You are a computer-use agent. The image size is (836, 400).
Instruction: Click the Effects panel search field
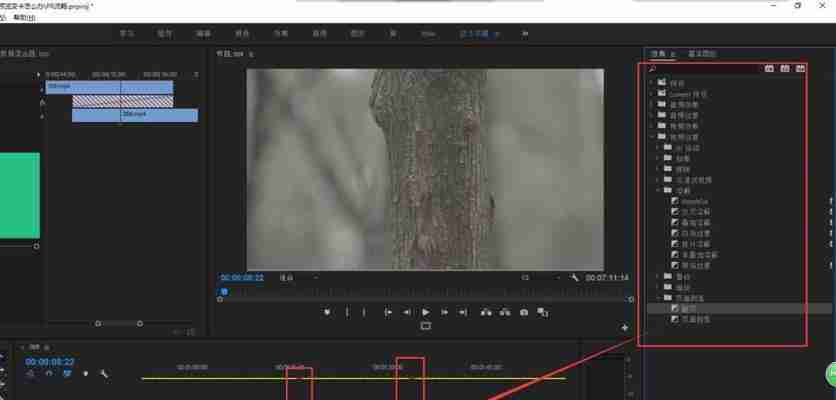[704, 68]
